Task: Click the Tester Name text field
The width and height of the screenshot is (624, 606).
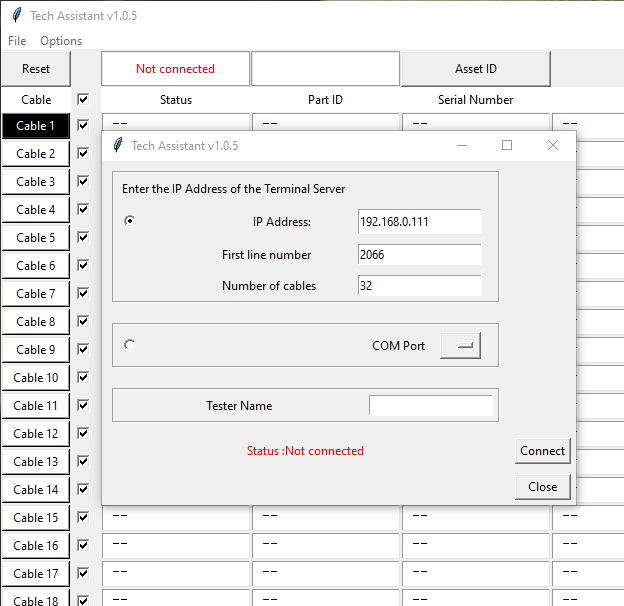Action: [431, 406]
